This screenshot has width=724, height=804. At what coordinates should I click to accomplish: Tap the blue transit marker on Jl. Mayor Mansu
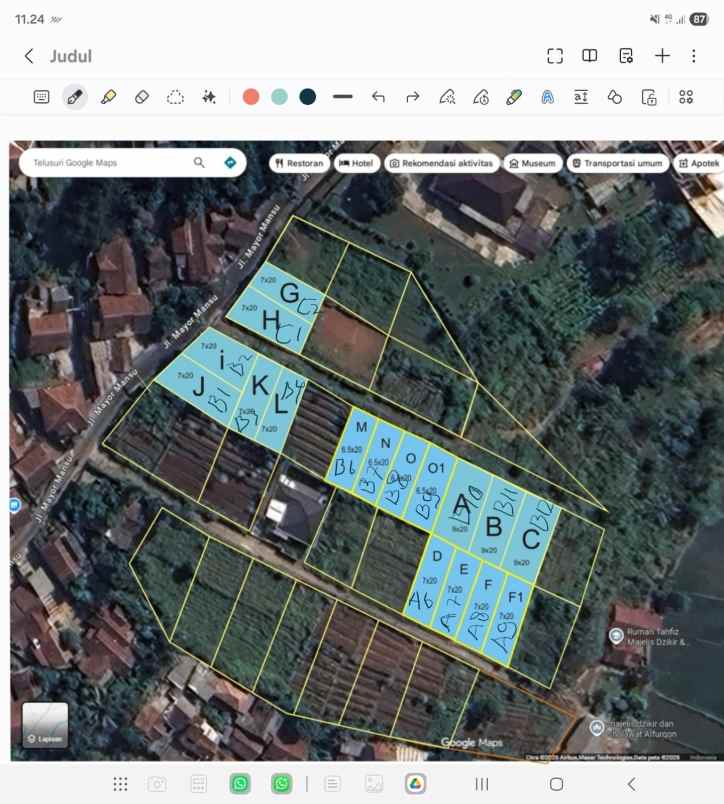(x=14, y=505)
